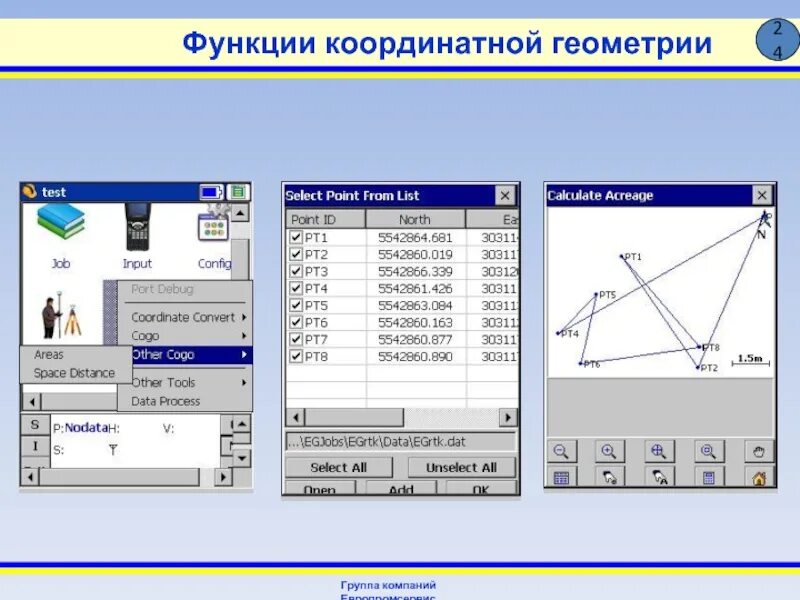Click the north arrow indicator in the map
The image size is (800, 600).
click(x=764, y=224)
